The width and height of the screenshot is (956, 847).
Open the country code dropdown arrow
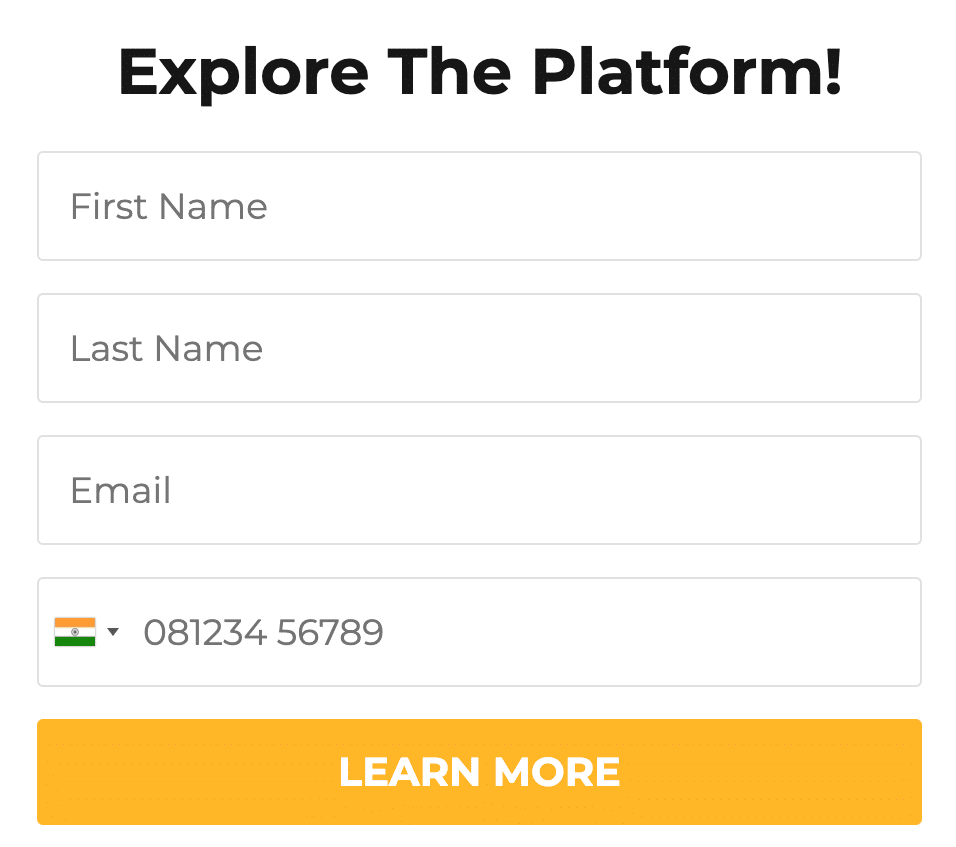coord(113,632)
